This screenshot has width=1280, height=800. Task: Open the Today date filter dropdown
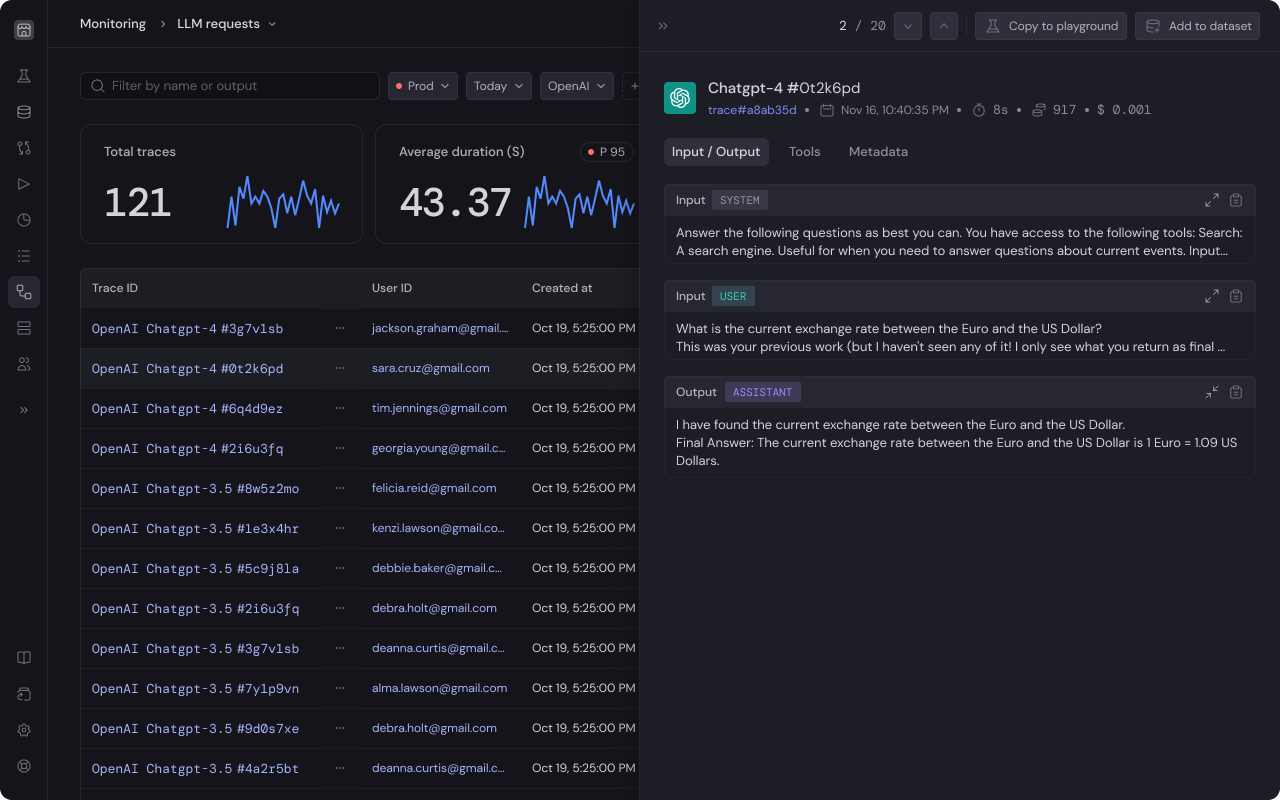[x=498, y=86]
